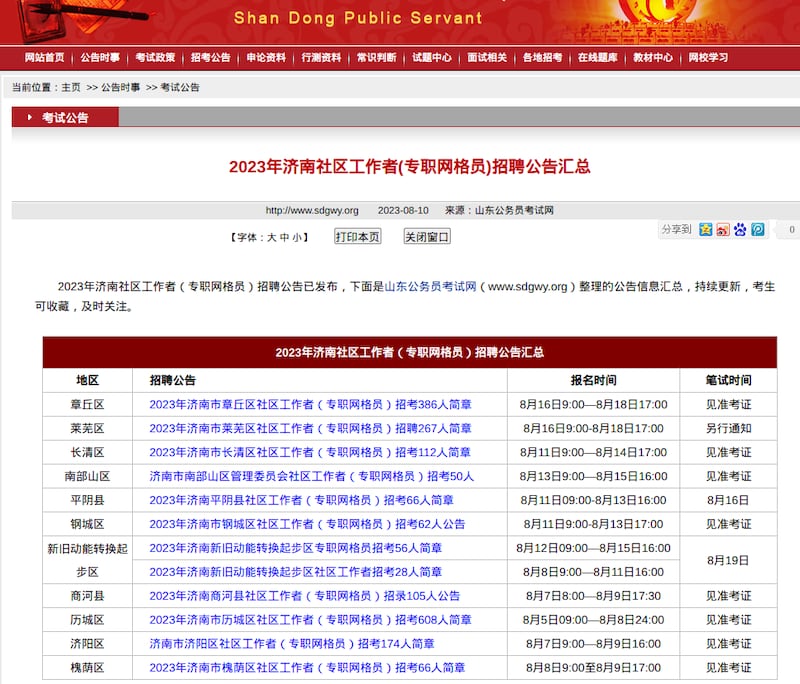Open the 历城区 608人简章 link
The width and height of the screenshot is (800, 684).
click(x=310, y=620)
